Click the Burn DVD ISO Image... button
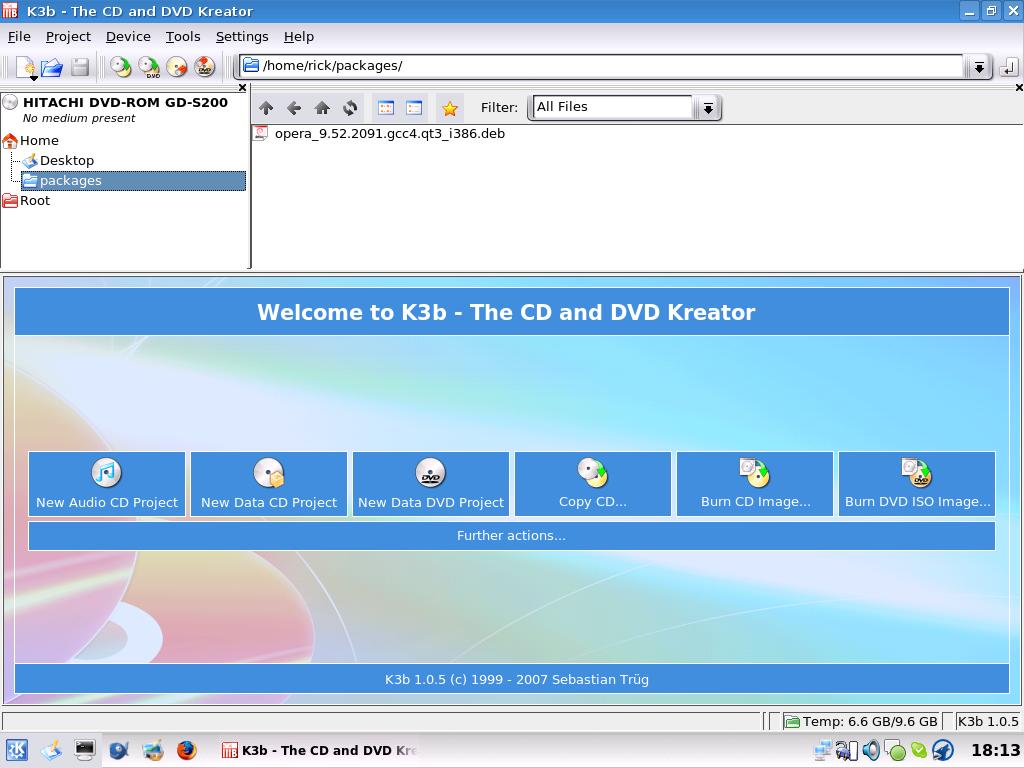Viewport: 1024px width, 768px height. [917, 484]
